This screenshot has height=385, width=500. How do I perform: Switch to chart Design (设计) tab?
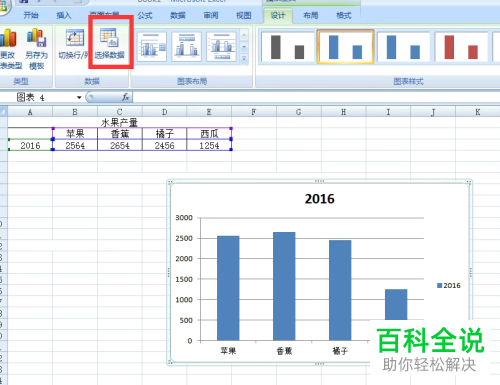278,15
